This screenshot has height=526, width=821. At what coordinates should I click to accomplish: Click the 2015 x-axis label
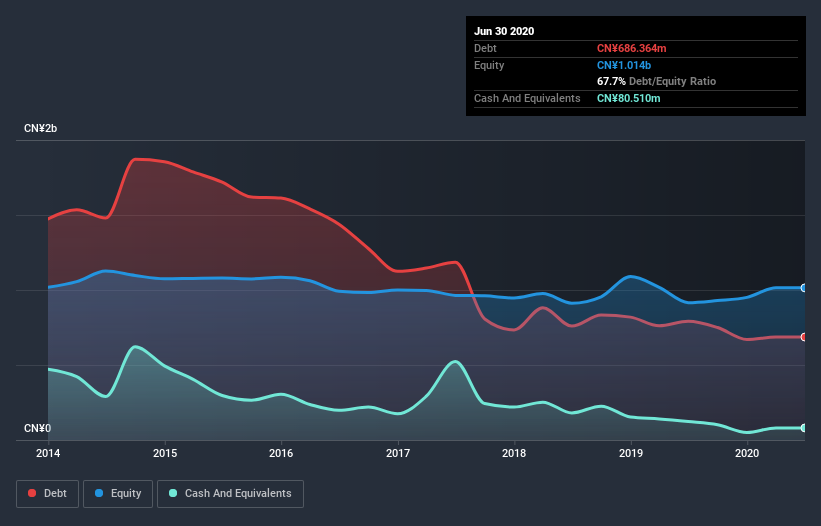[165, 453]
